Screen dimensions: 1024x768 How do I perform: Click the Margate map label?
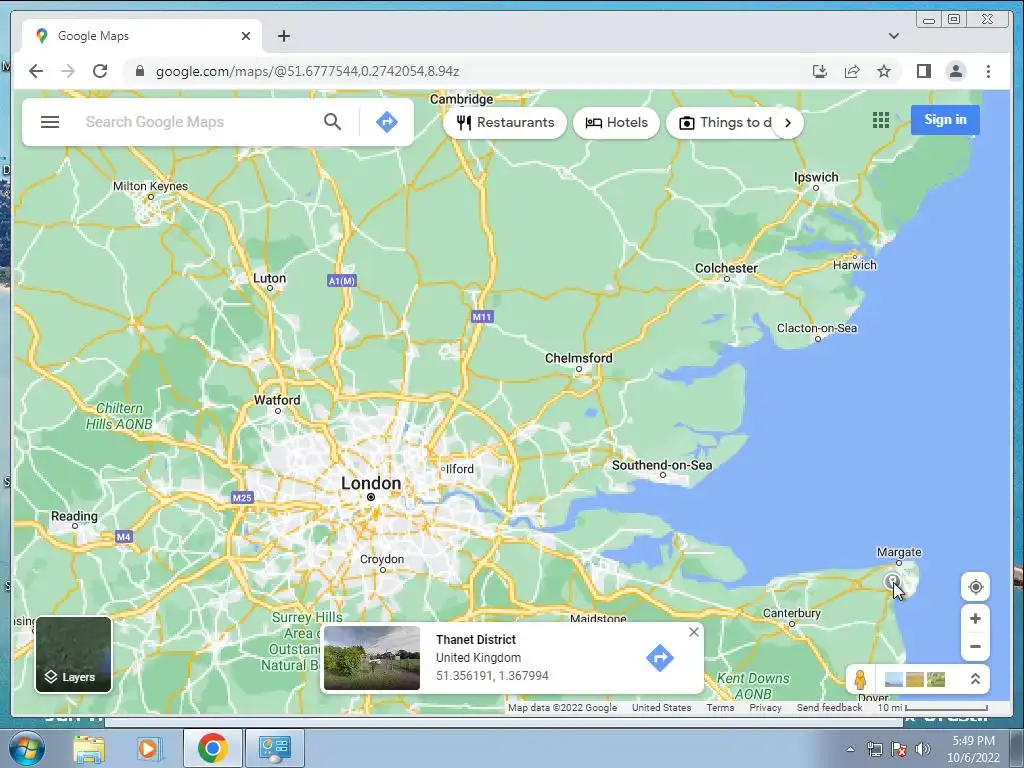pyautogui.click(x=899, y=552)
